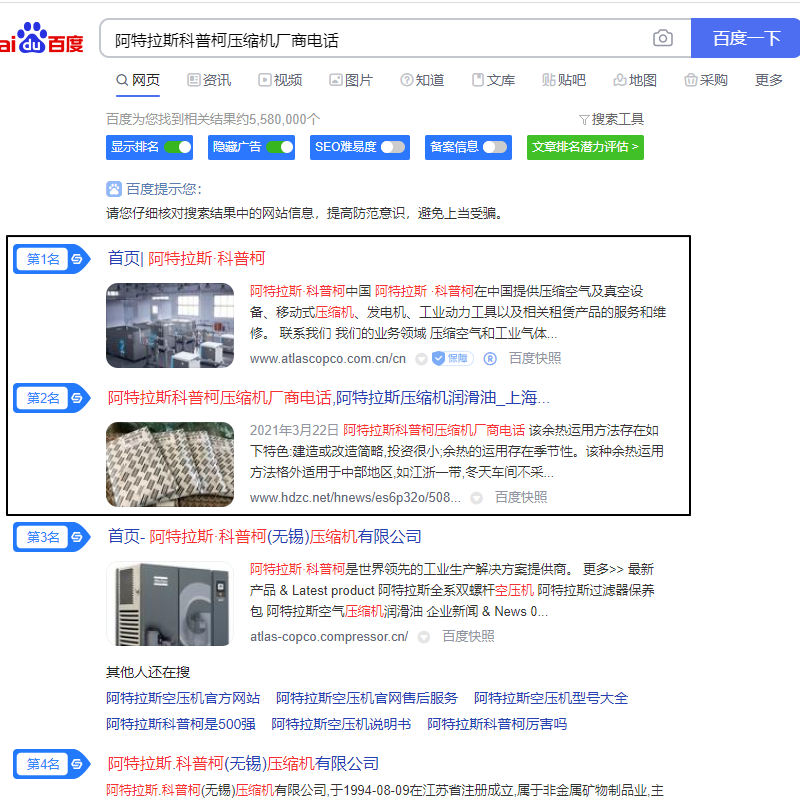Open 百度快照 for compressor.cn result

coord(468,636)
